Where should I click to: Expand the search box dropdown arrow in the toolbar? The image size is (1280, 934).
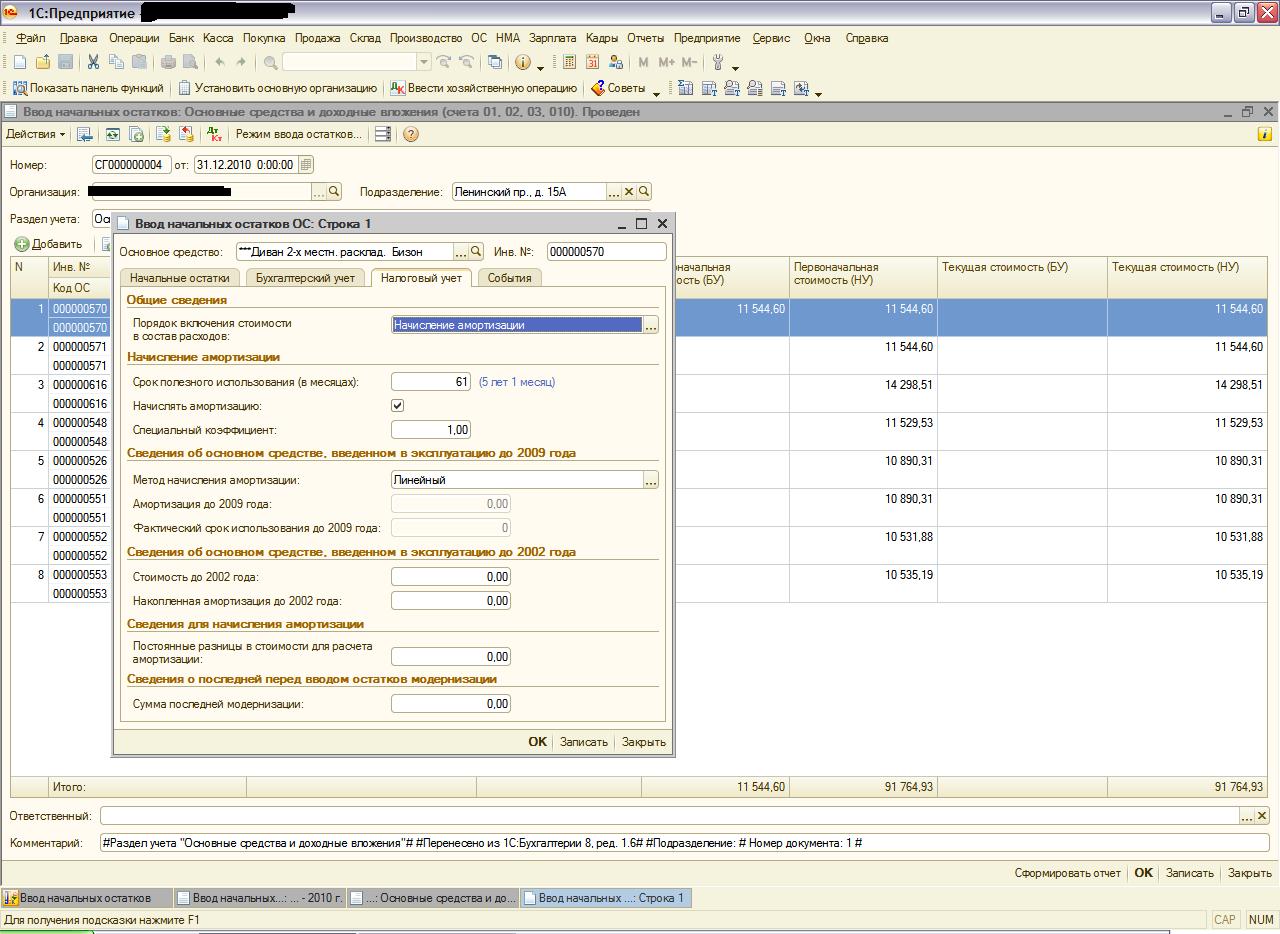[423, 62]
